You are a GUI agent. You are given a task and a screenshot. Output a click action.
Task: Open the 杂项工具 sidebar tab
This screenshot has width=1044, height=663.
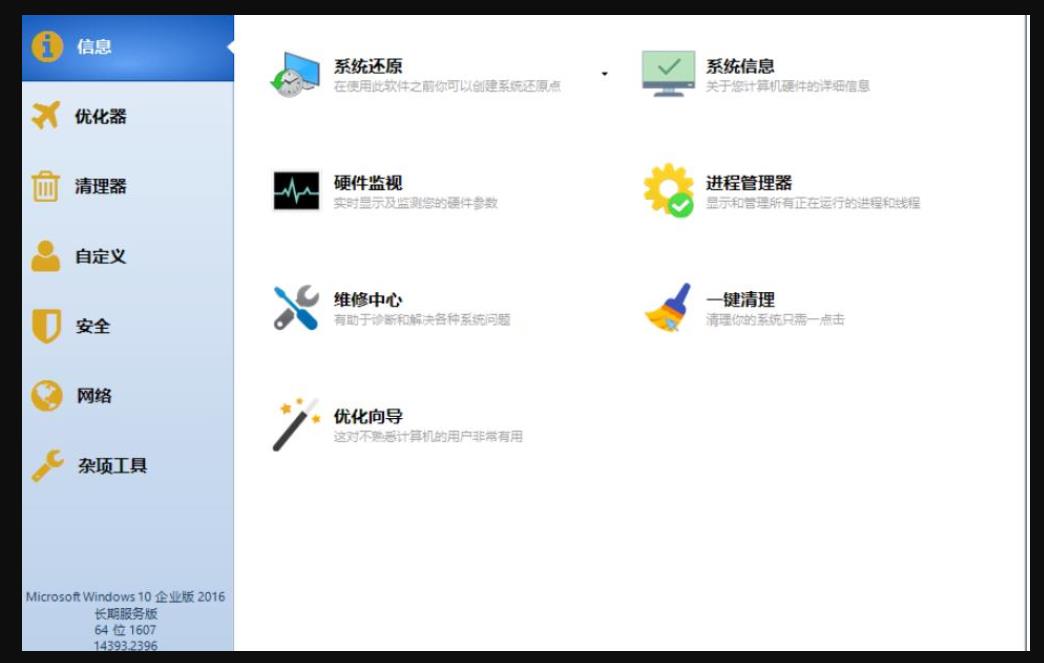click(x=112, y=466)
